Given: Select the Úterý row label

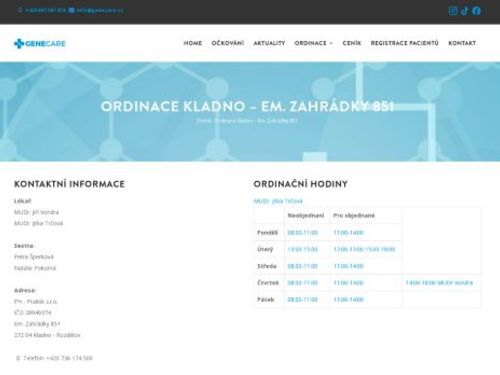Looking at the screenshot, I should 265,249.
